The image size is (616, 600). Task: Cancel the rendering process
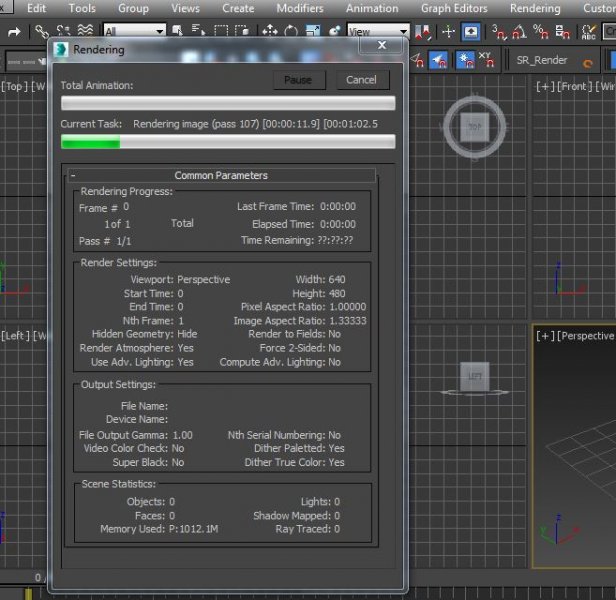361,80
